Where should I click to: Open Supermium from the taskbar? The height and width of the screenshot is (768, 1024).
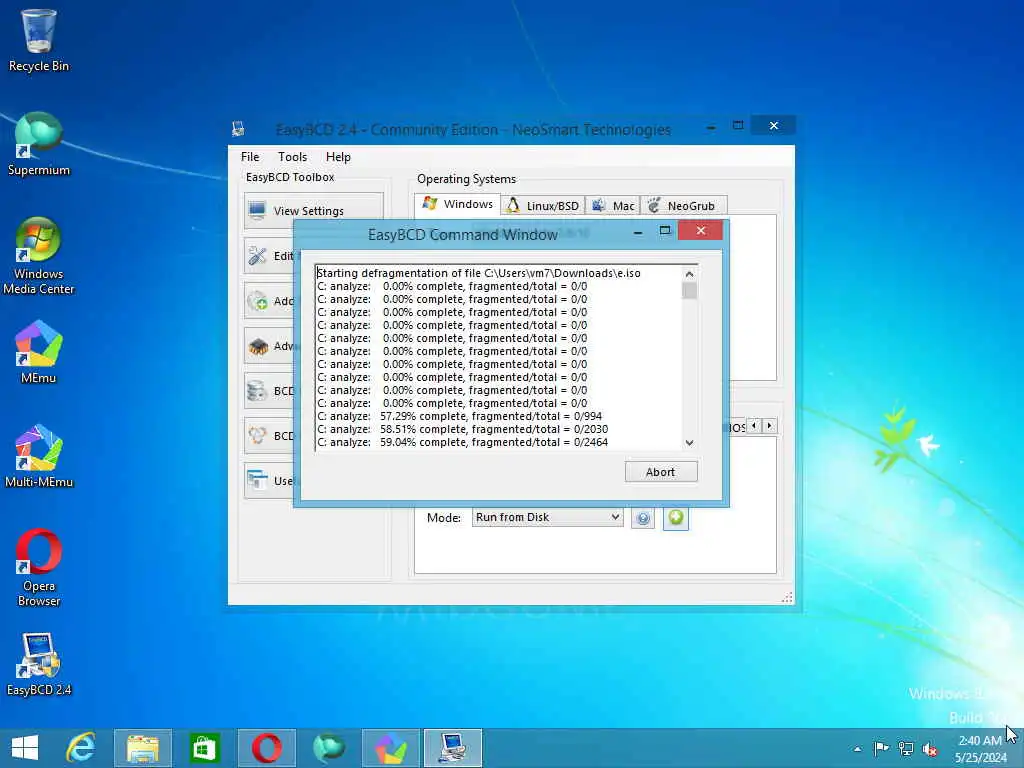click(328, 748)
